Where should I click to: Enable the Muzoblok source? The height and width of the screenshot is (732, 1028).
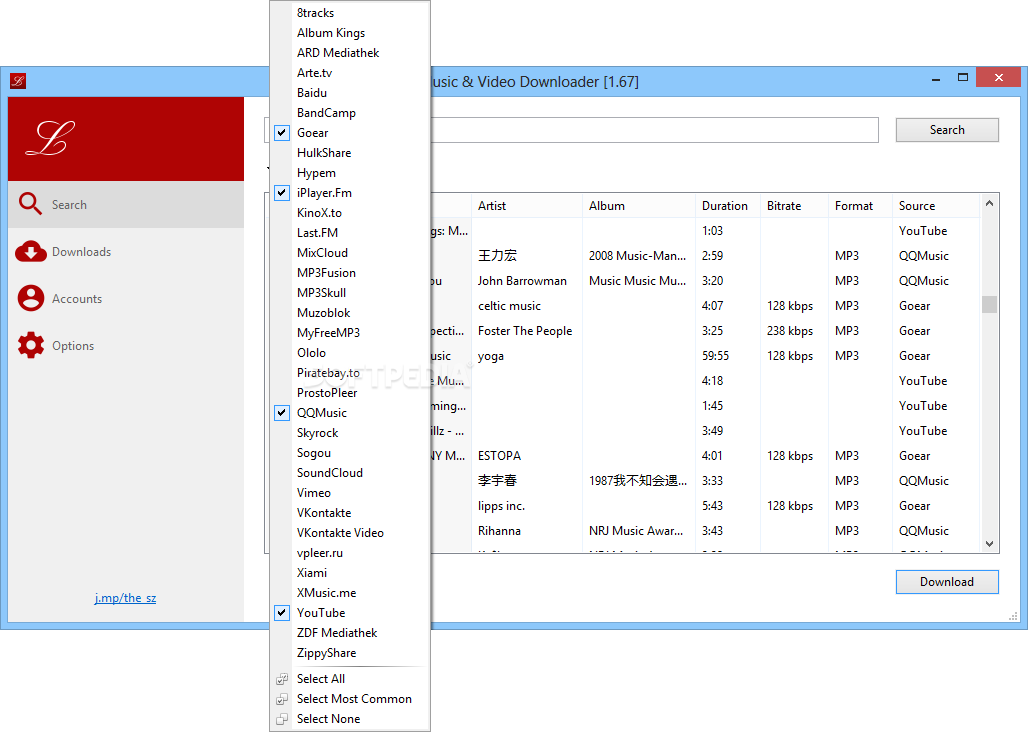tap(350, 313)
